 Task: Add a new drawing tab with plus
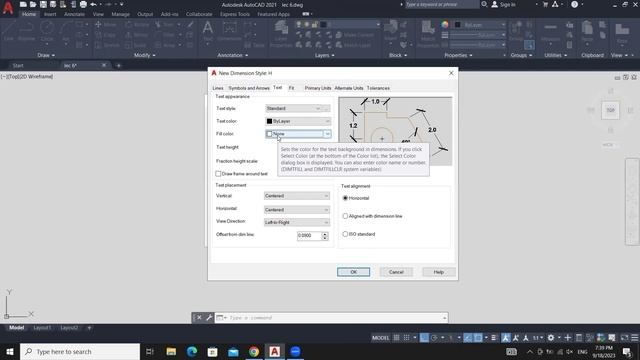tap(119, 65)
